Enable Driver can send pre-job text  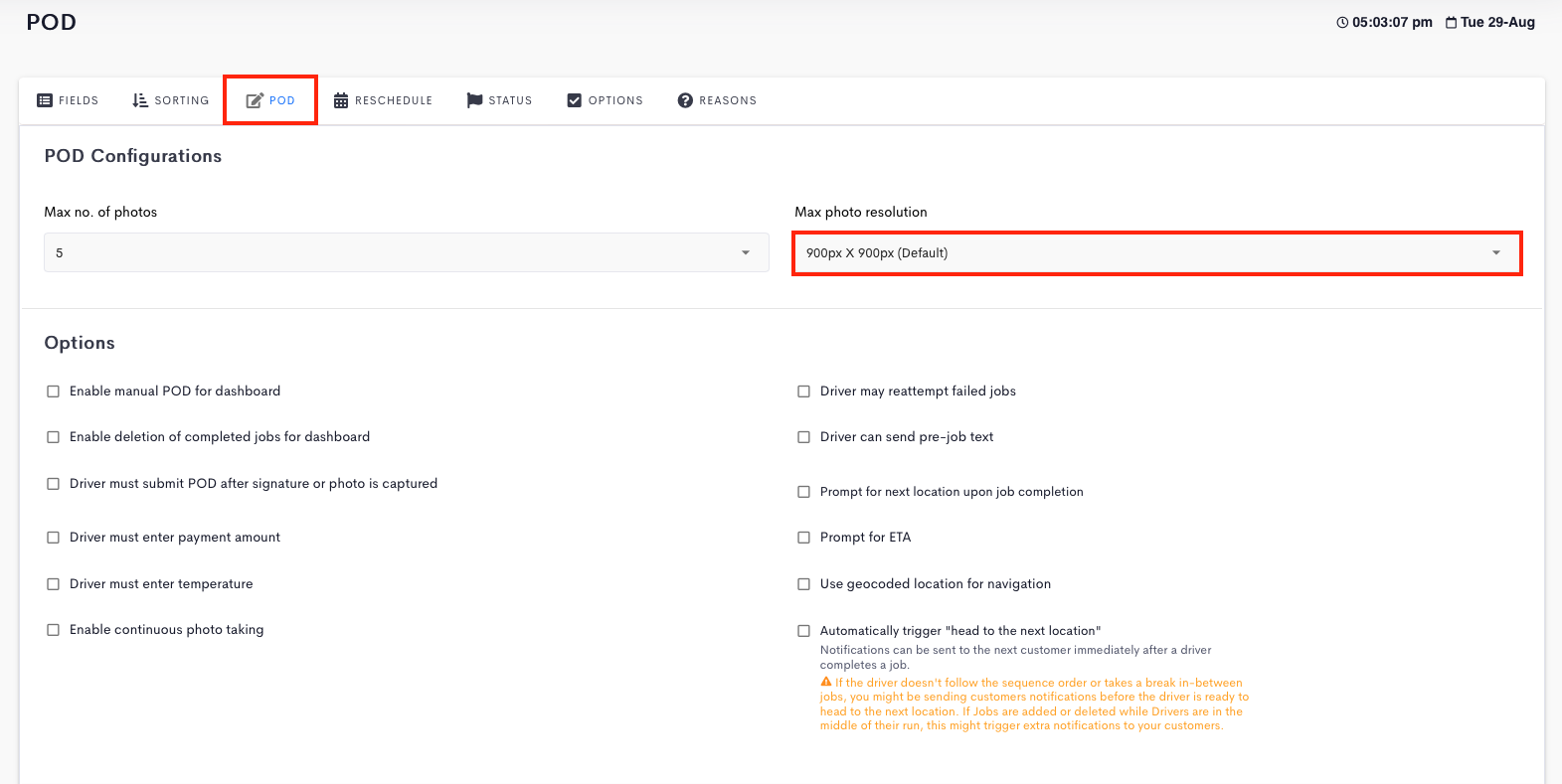pos(804,437)
